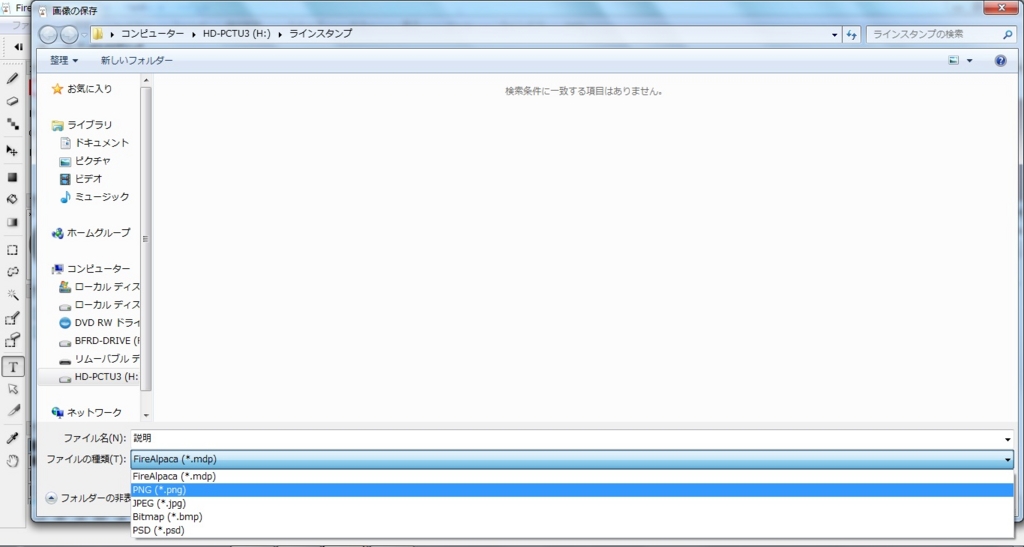
Task: Select the Eraser tool in FireAlpaca toolbar
Action: (12, 101)
